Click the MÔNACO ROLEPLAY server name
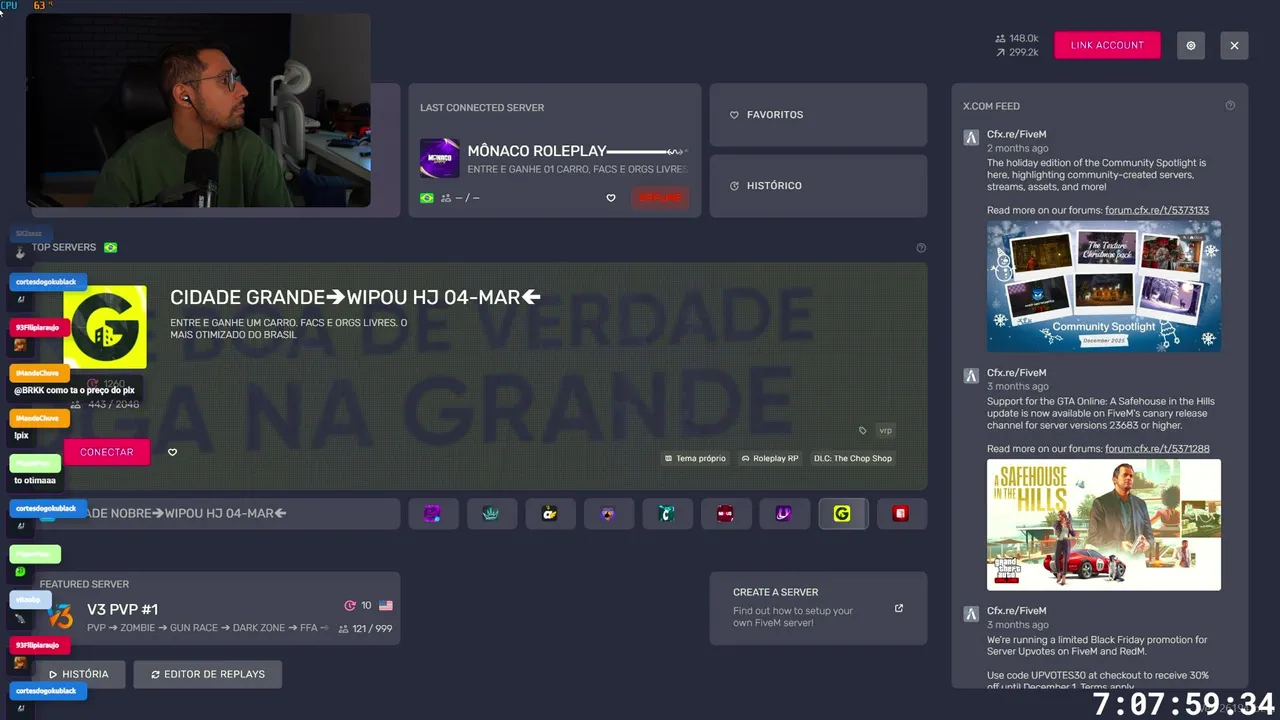The image size is (1280, 720). (537, 151)
